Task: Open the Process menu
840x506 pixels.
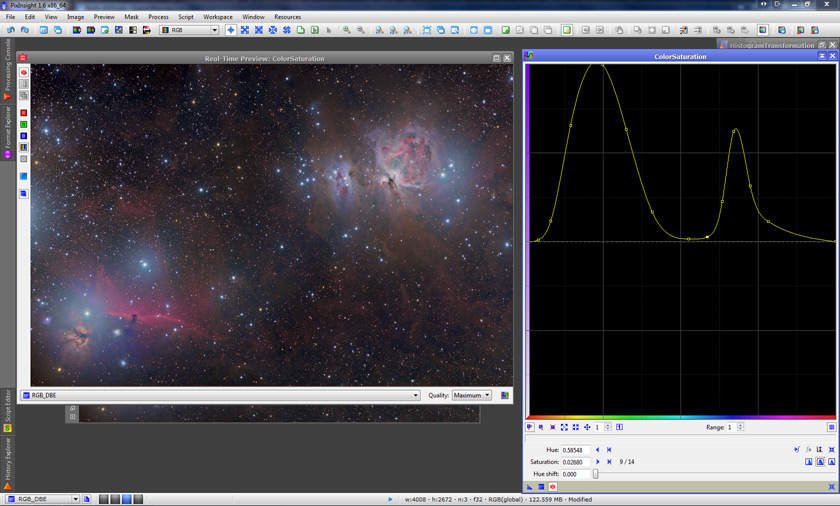Action: (x=158, y=17)
